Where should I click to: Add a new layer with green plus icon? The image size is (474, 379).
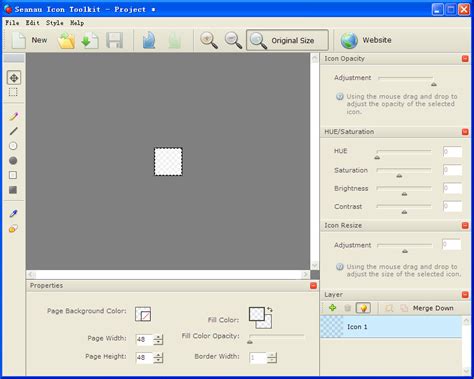[332, 308]
